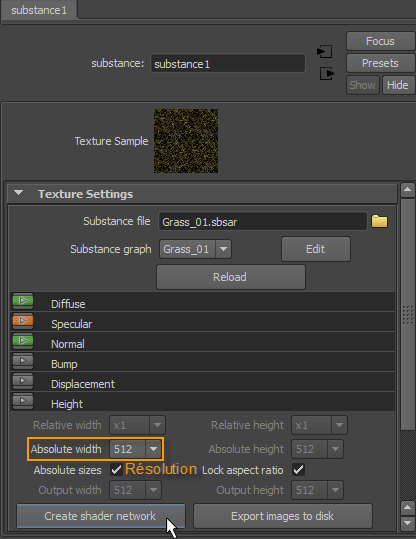Click the substance name input field
The height and width of the screenshot is (539, 416).
[x=228, y=64]
